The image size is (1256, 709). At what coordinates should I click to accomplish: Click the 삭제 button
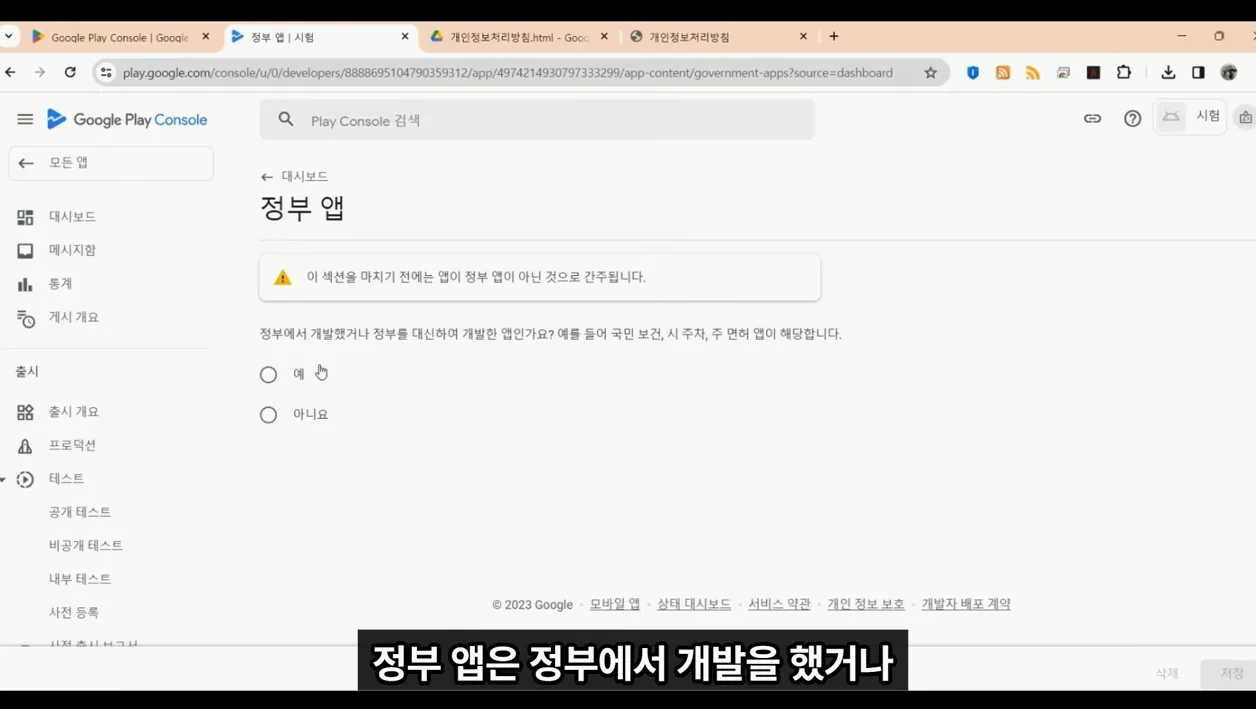click(x=1167, y=673)
